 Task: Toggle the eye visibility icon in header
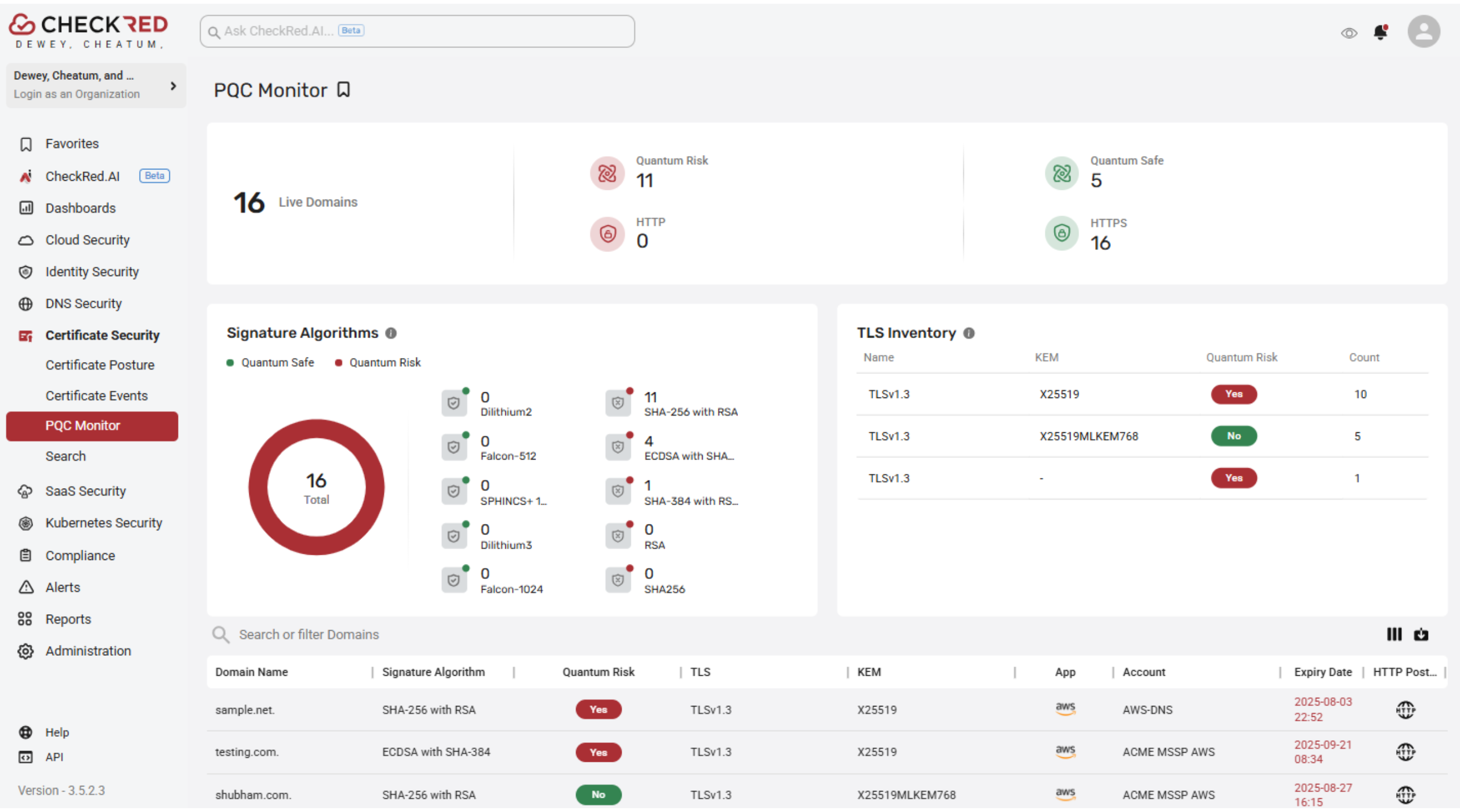click(1349, 33)
